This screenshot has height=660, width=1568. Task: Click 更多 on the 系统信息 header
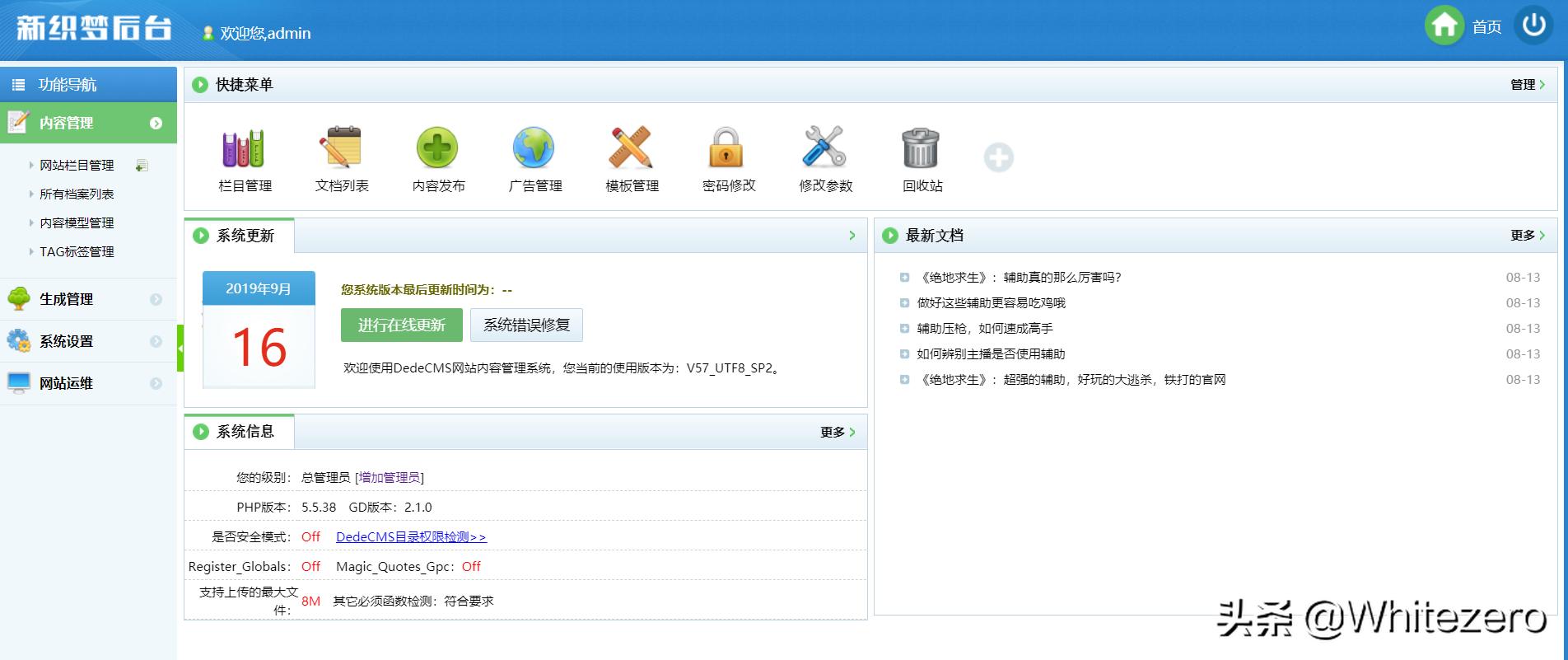[833, 432]
